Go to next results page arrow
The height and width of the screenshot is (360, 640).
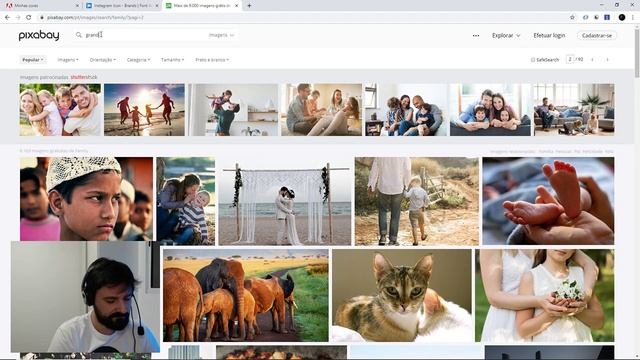point(607,60)
